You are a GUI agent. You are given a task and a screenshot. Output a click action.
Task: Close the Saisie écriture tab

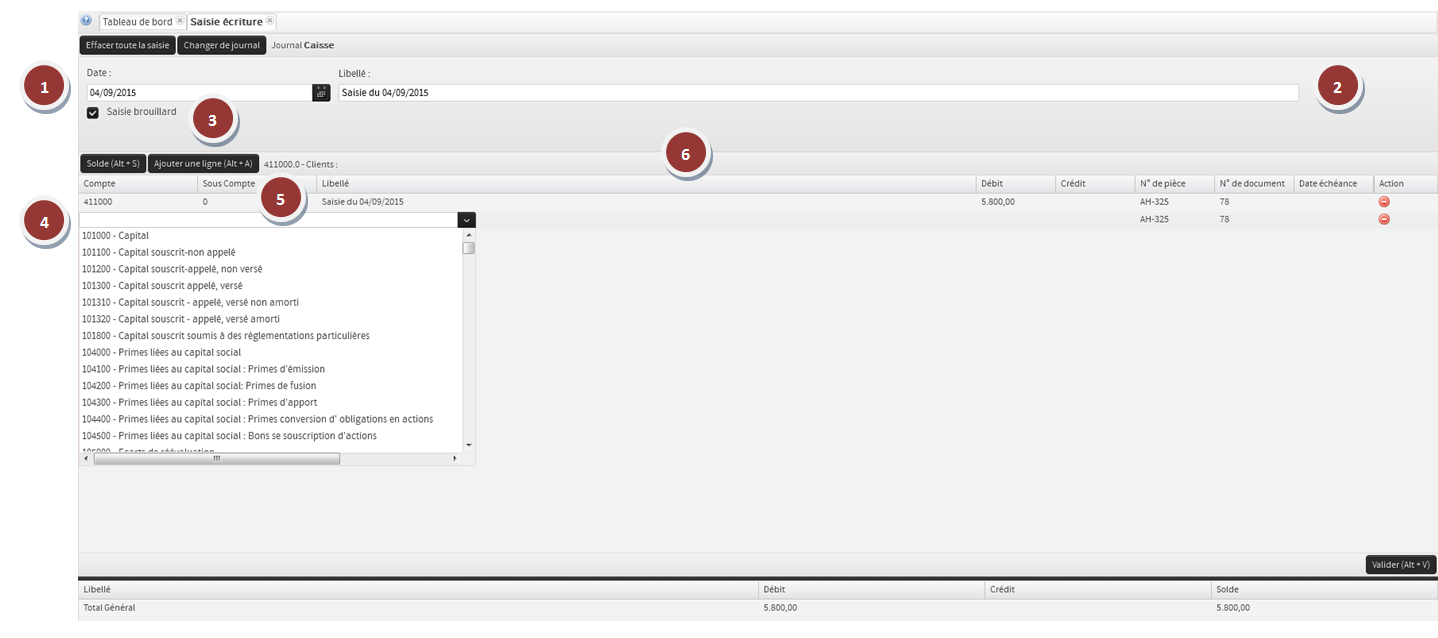click(270, 21)
